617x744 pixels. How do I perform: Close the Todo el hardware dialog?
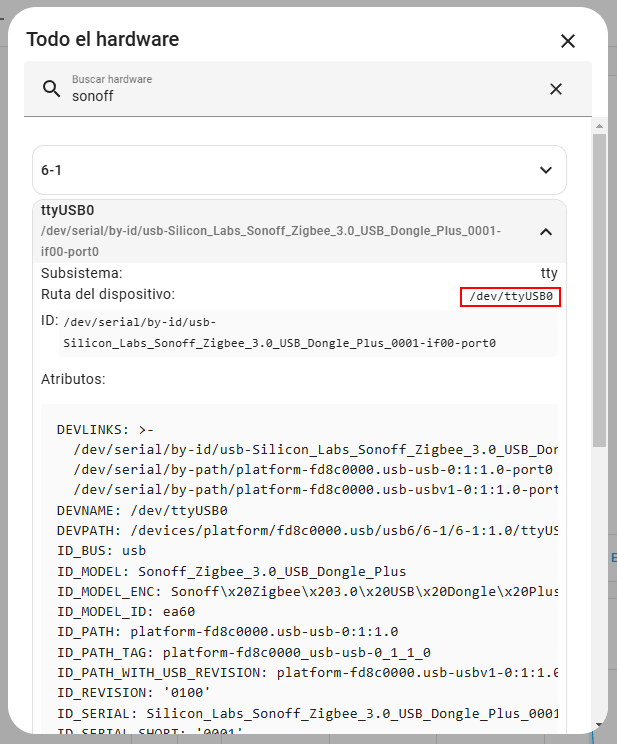tap(568, 41)
